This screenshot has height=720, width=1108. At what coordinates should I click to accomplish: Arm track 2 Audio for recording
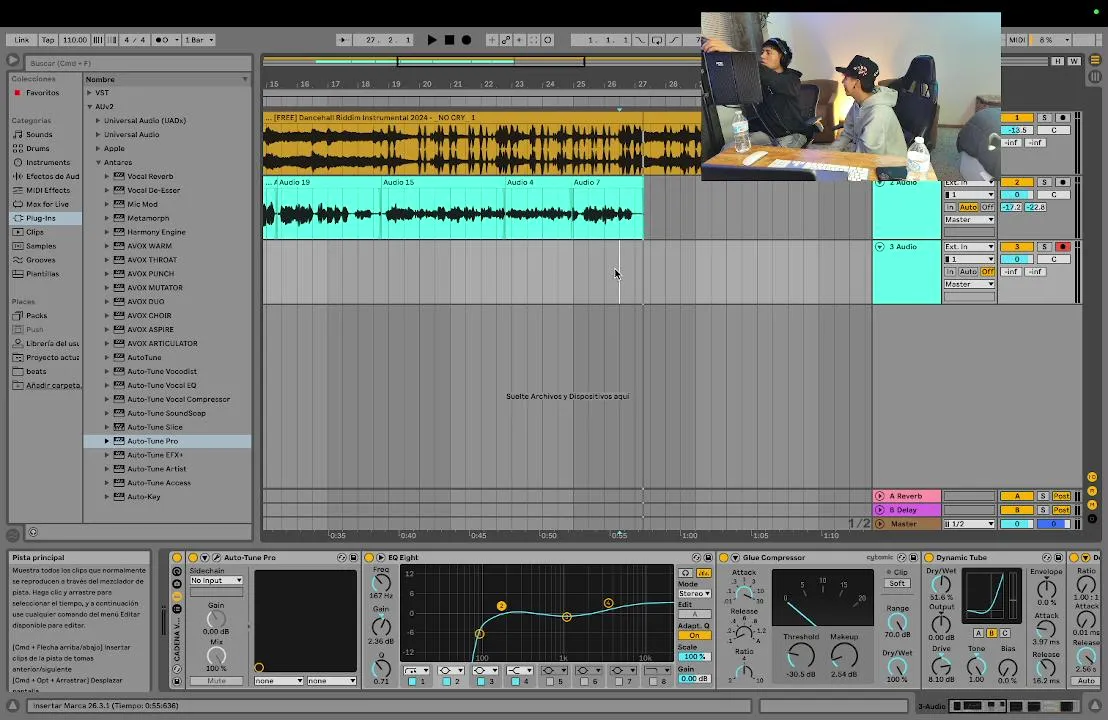click(x=1062, y=182)
